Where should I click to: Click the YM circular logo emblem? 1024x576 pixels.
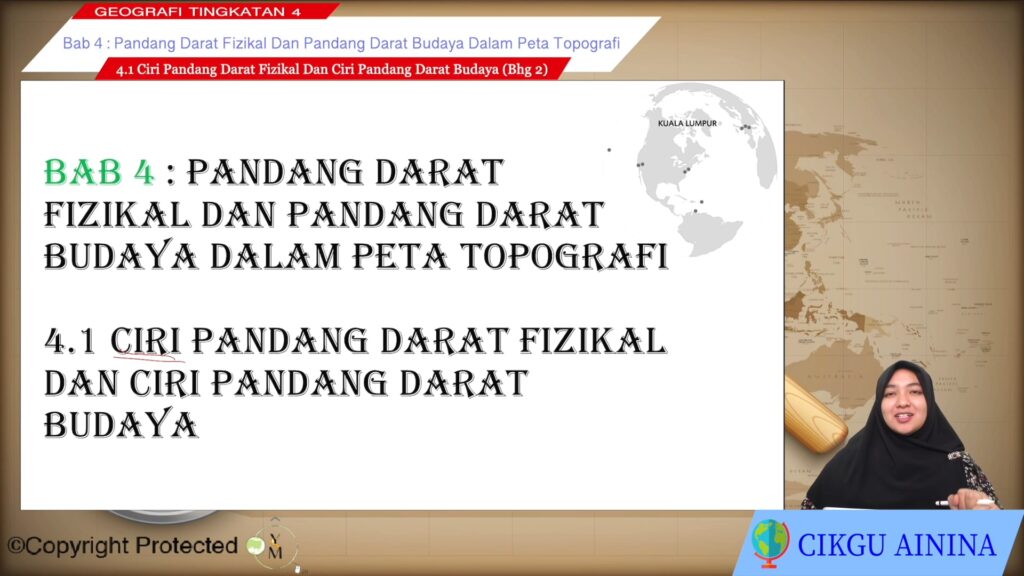[275, 546]
